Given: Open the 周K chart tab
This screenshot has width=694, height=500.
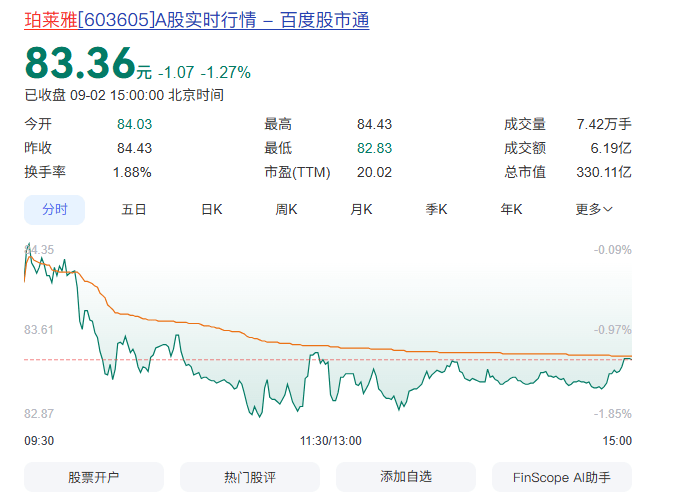Looking at the screenshot, I should (x=286, y=209).
